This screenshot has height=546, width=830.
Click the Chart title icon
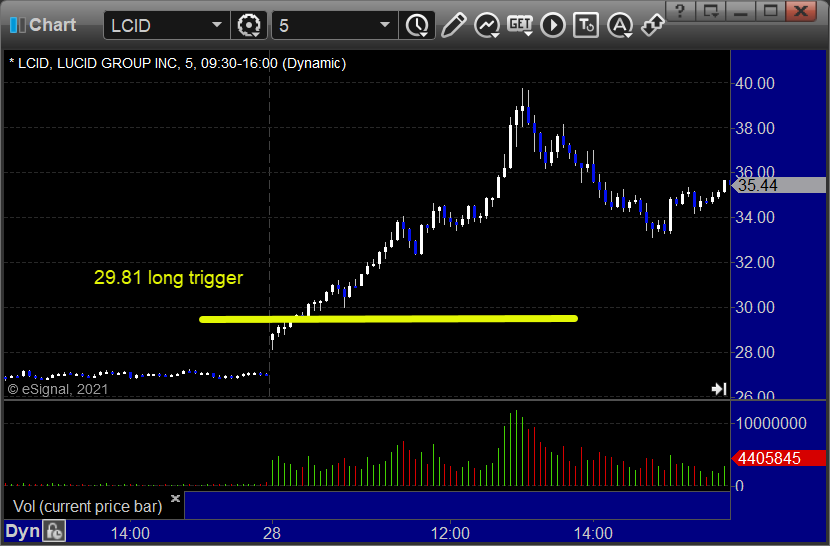[17, 25]
